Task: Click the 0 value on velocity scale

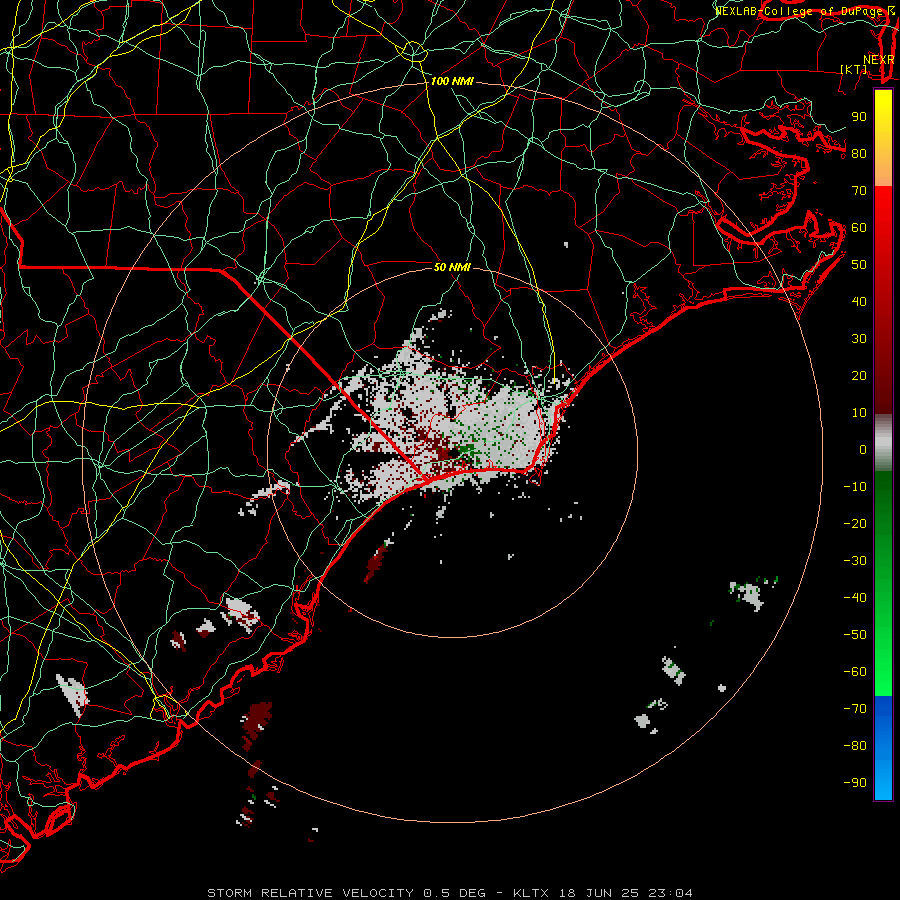Action: pyautogui.click(x=863, y=450)
